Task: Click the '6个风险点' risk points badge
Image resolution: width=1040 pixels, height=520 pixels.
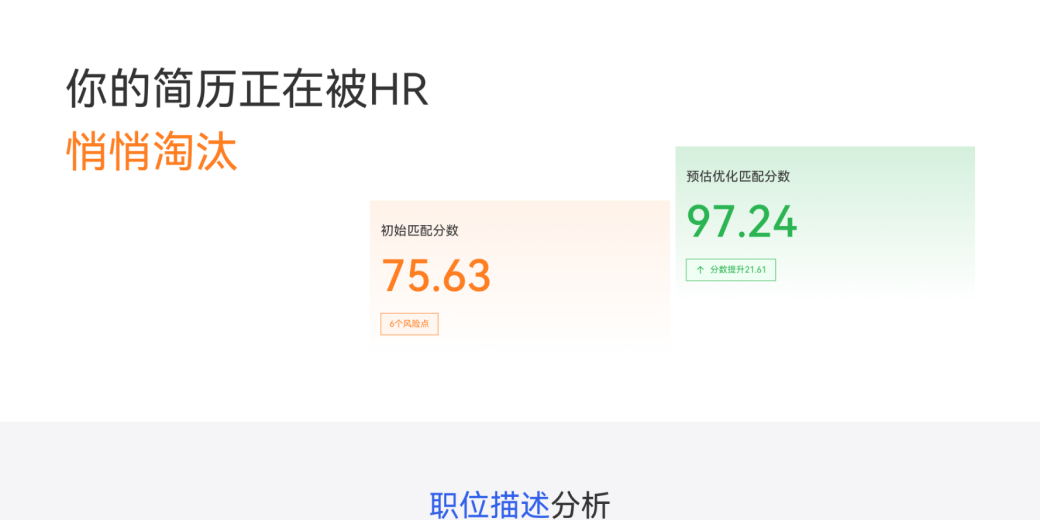Action: (x=409, y=324)
